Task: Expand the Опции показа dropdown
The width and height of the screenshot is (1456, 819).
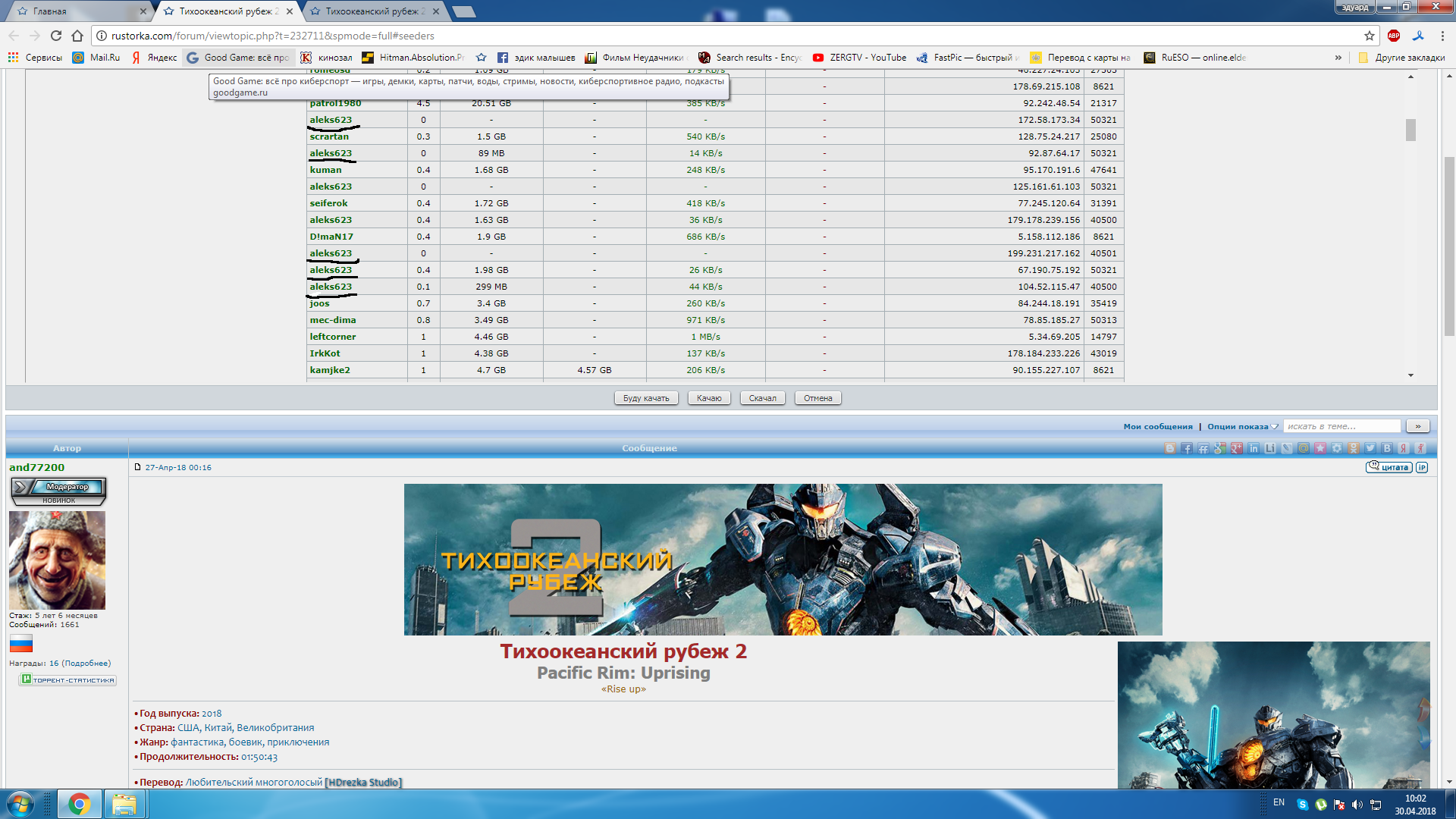Action: 1242,426
